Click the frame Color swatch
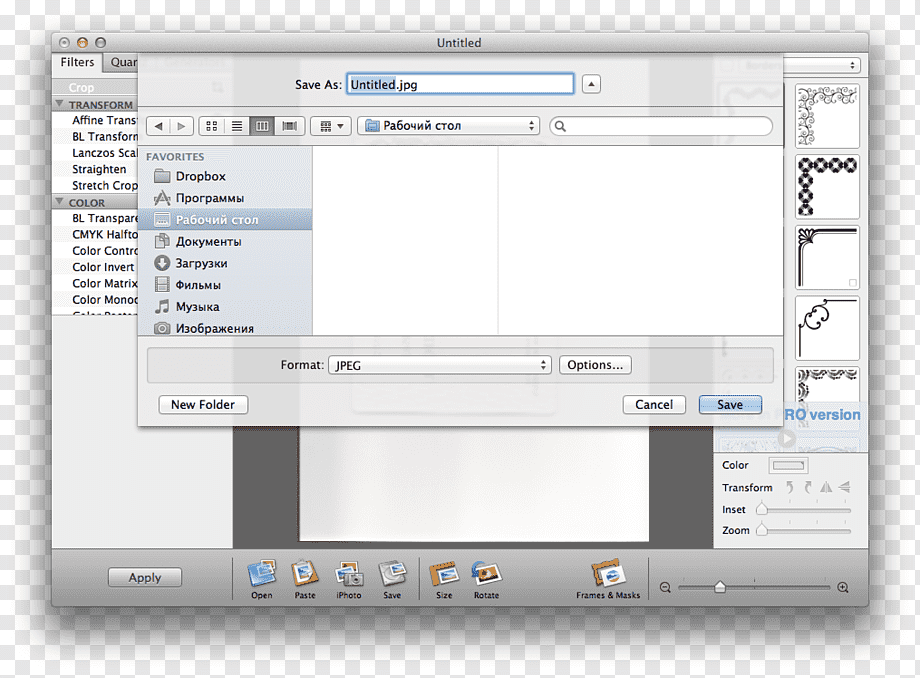Screen dimensions: 920x678 [x=788, y=466]
